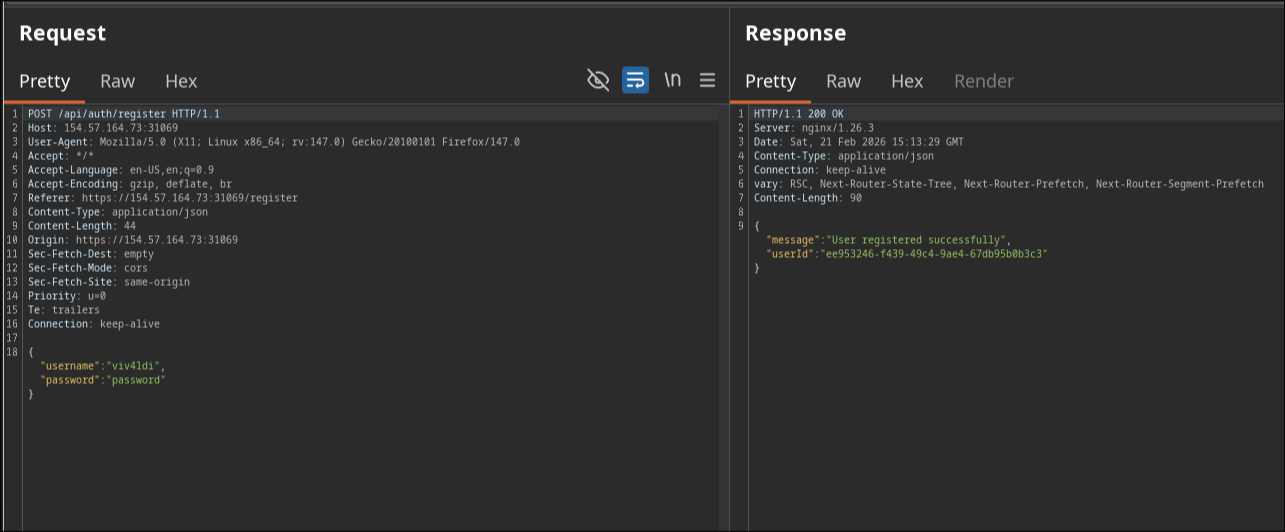Click the Accept-Encoding header line

[x=130, y=184]
